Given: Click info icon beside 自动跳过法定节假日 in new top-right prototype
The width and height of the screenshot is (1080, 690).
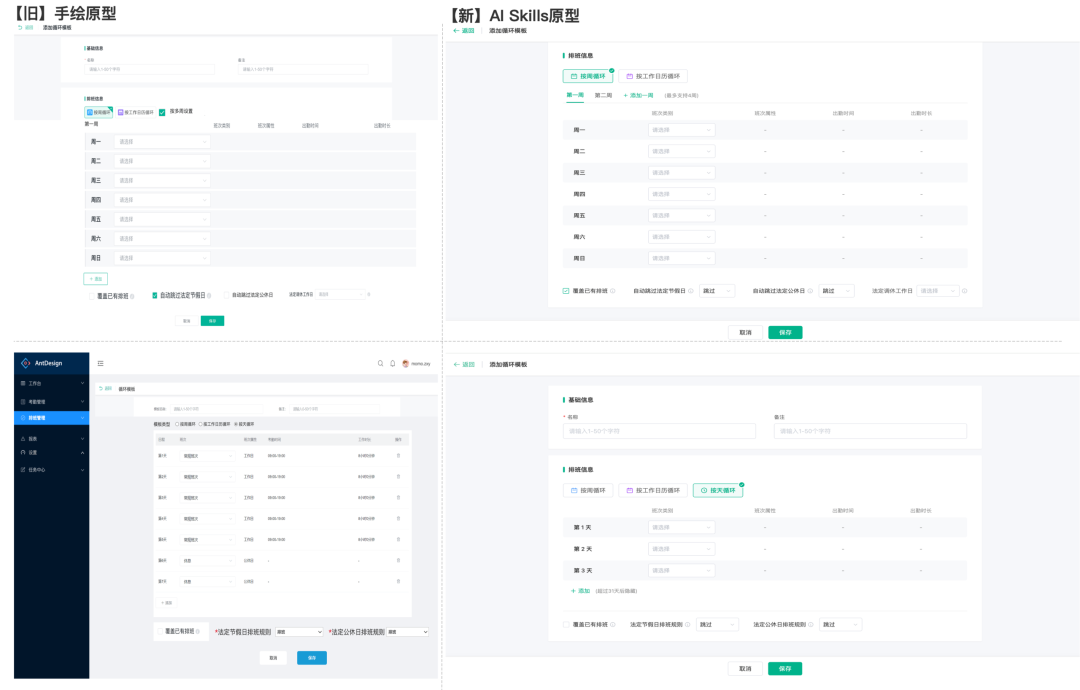Looking at the screenshot, I should 691,291.
